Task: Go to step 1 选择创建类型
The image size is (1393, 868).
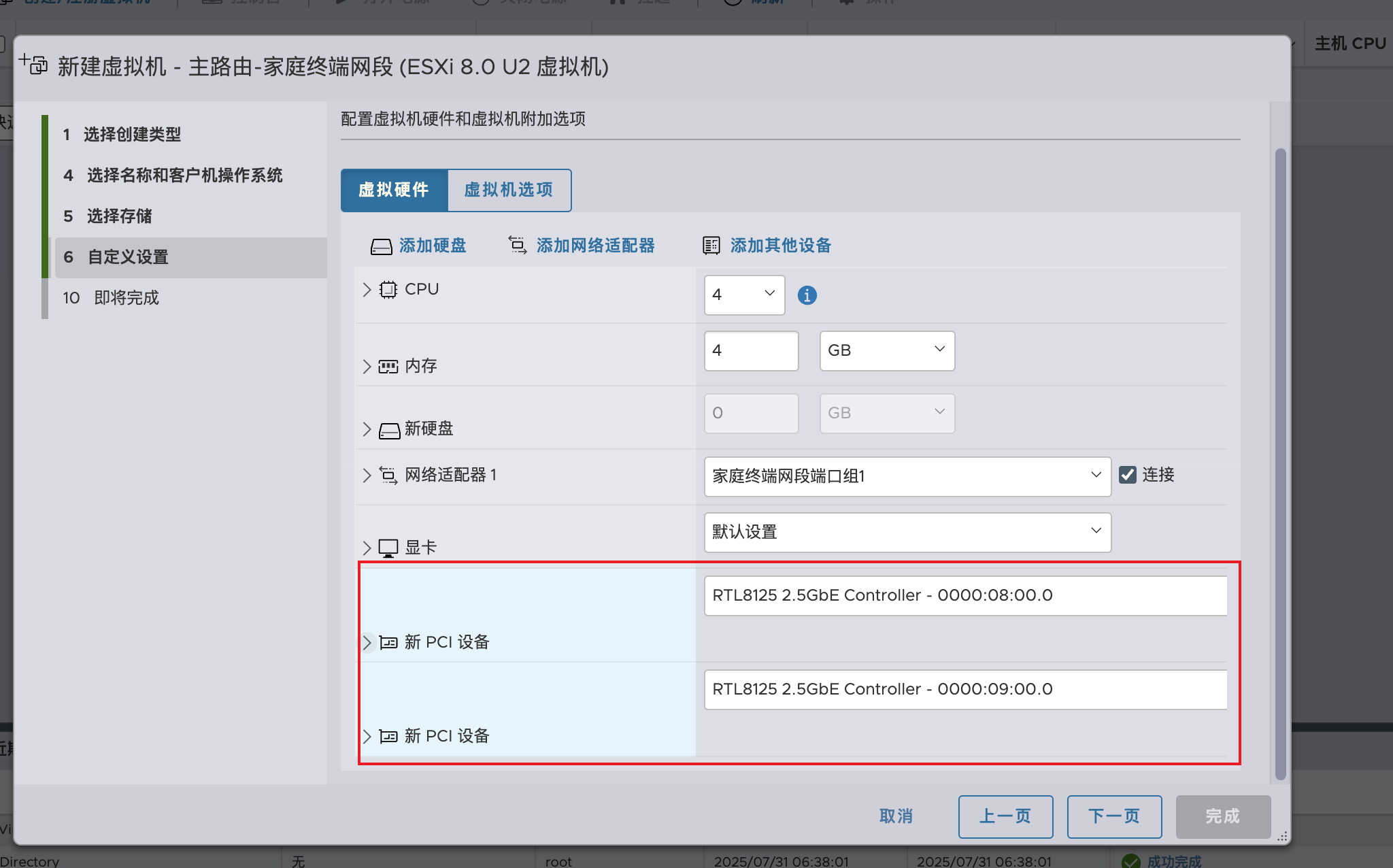Action: [122, 135]
